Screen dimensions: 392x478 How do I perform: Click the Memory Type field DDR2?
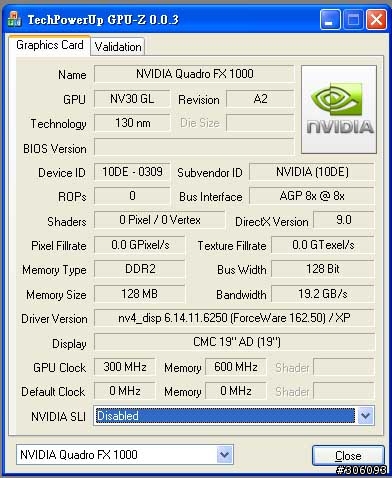(140, 269)
